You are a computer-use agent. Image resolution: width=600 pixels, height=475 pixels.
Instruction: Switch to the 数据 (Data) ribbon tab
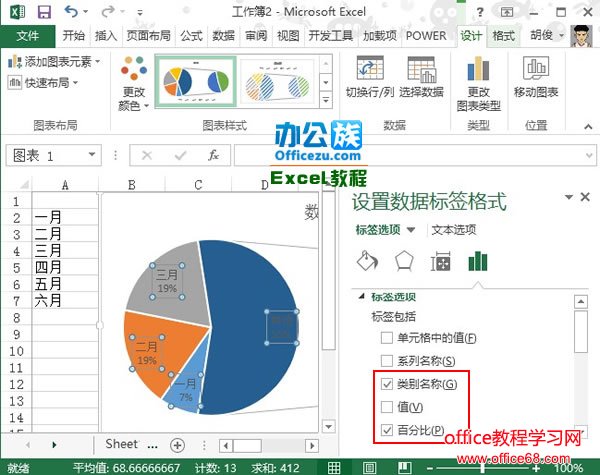(223, 36)
